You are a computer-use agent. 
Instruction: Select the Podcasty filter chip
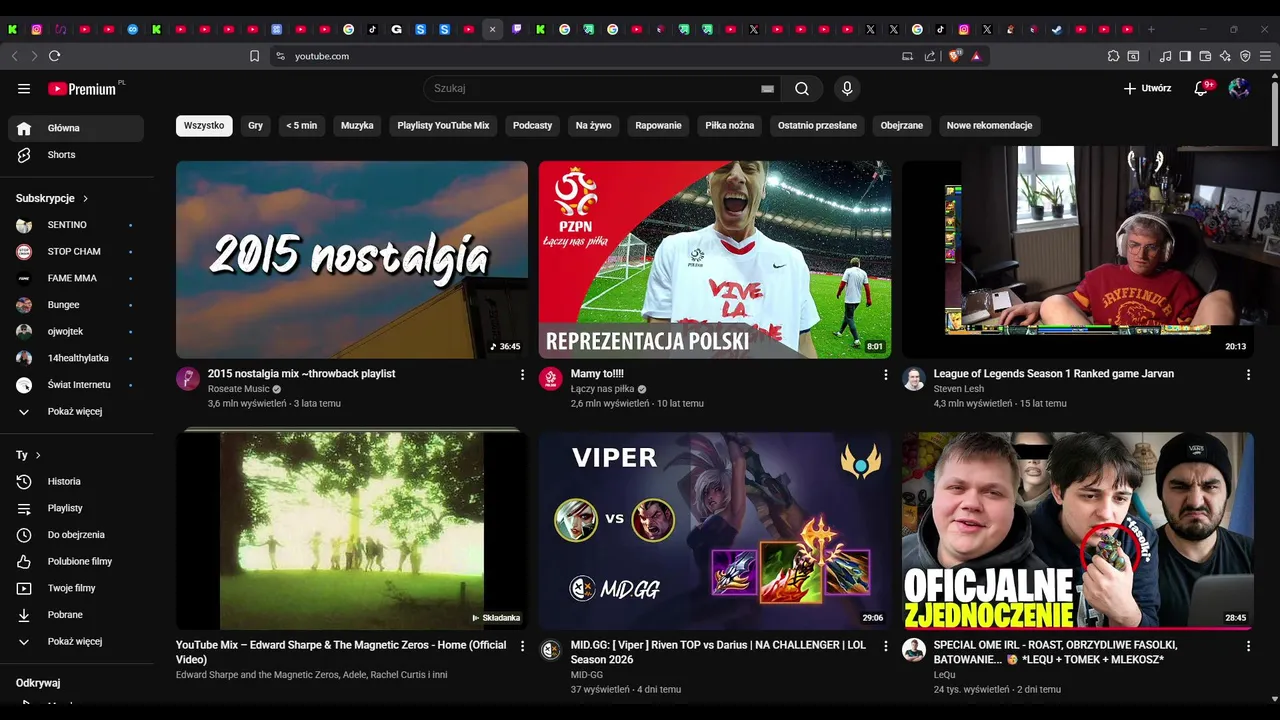pyautogui.click(x=532, y=126)
